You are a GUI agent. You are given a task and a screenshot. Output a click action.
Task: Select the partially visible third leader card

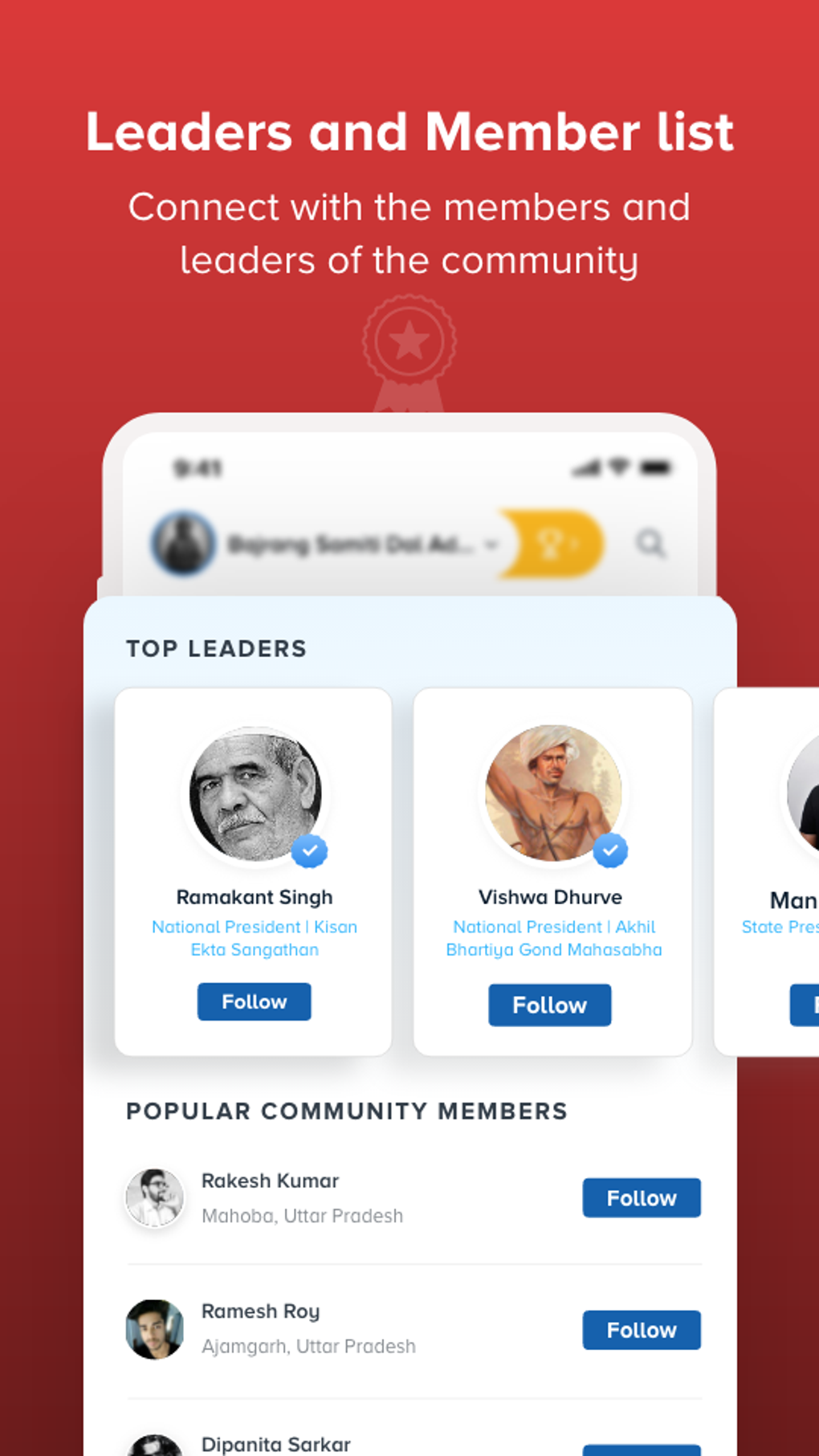pos(767,871)
